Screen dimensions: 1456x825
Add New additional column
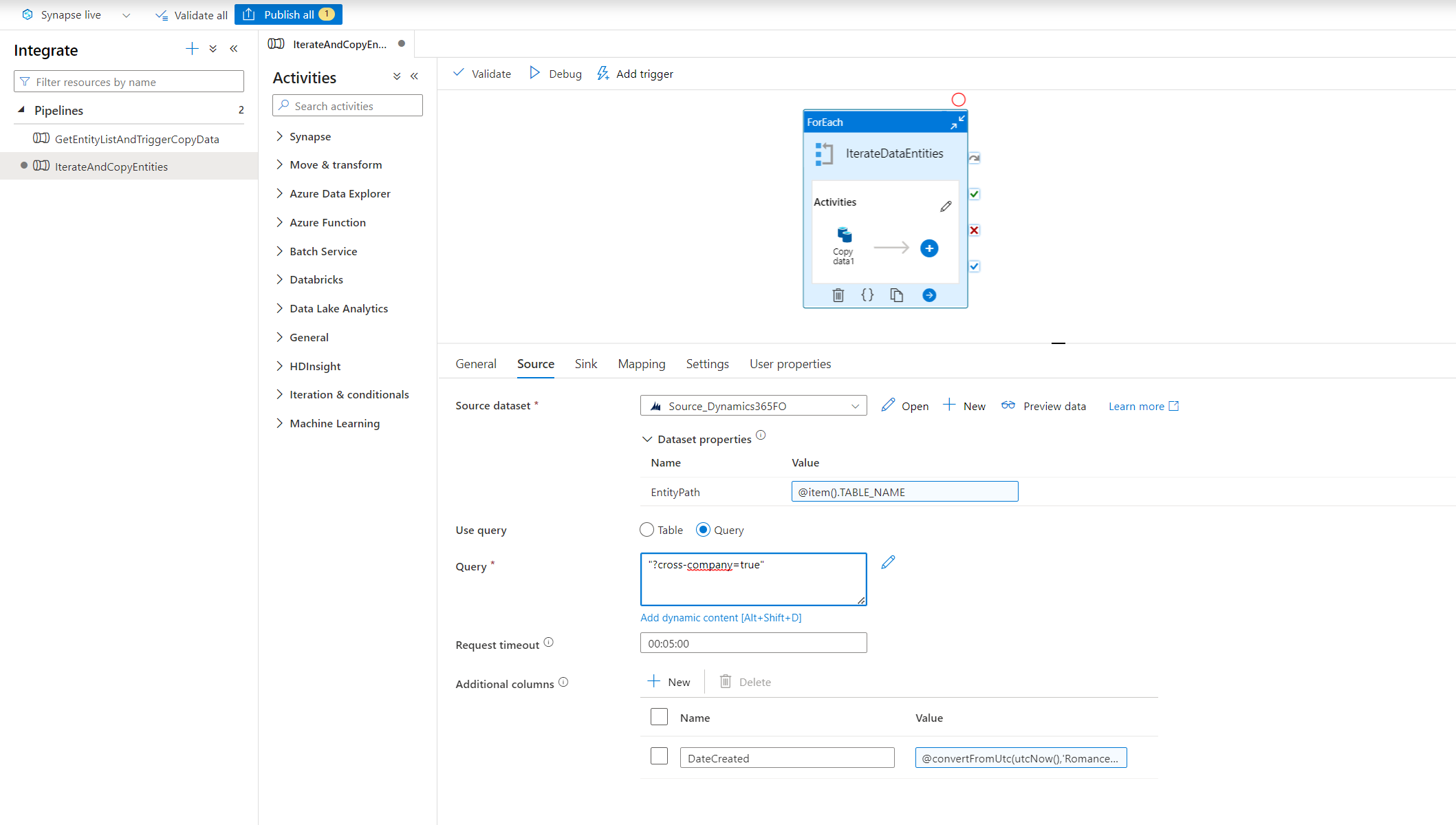[669, 682]
